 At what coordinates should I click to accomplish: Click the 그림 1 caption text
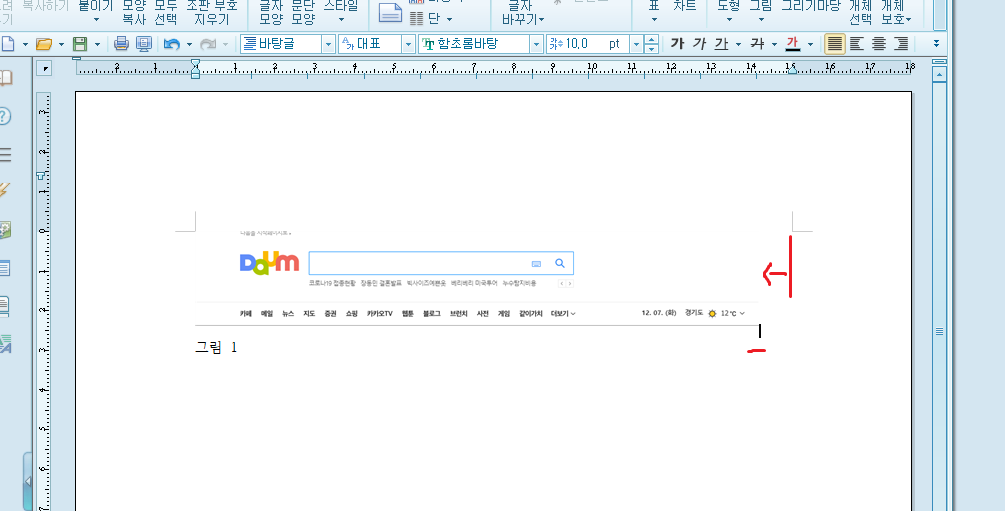point(216,348)
